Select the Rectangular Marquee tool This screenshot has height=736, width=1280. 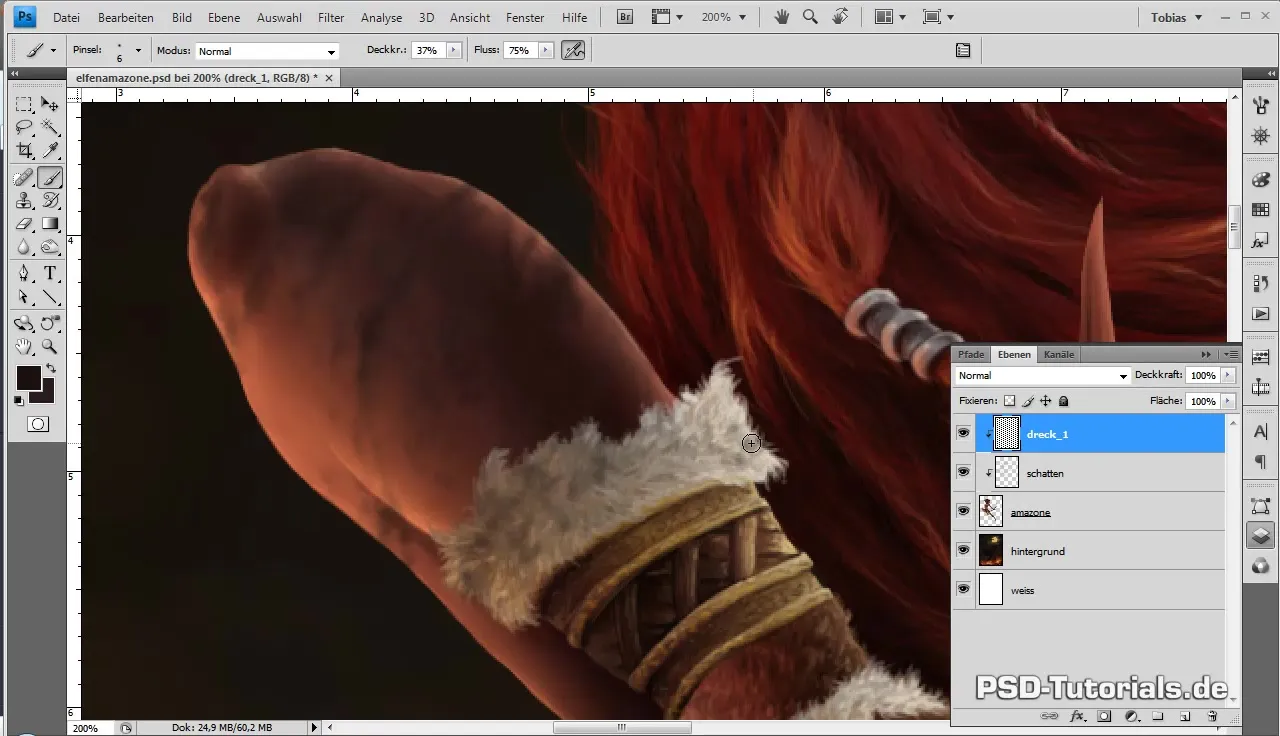23,104
